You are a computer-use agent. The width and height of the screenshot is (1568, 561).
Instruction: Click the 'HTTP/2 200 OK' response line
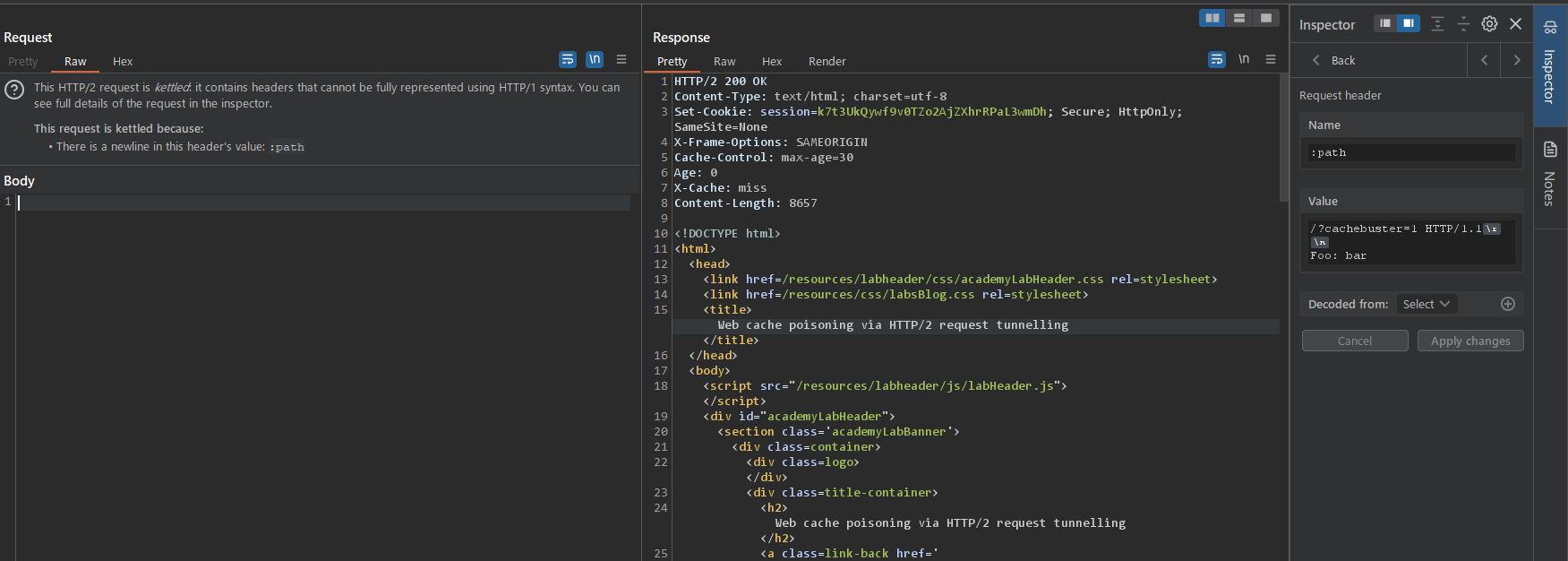point(721,81)
